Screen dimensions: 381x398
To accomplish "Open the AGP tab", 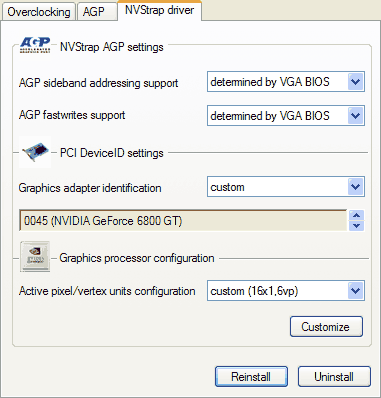I will click(x=96, y=12).
